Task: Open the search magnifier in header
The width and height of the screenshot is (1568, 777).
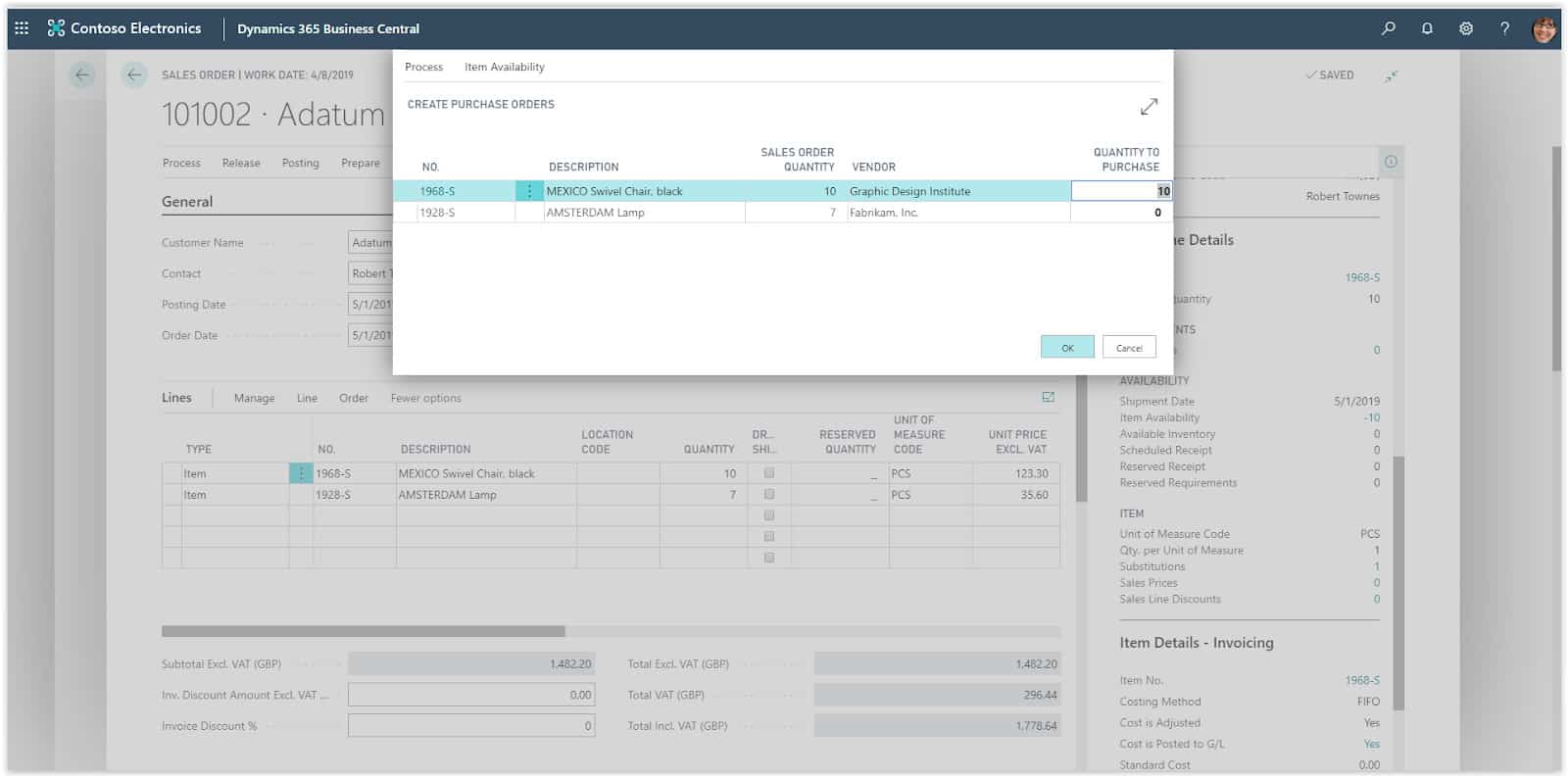Action: [1389, 28]
